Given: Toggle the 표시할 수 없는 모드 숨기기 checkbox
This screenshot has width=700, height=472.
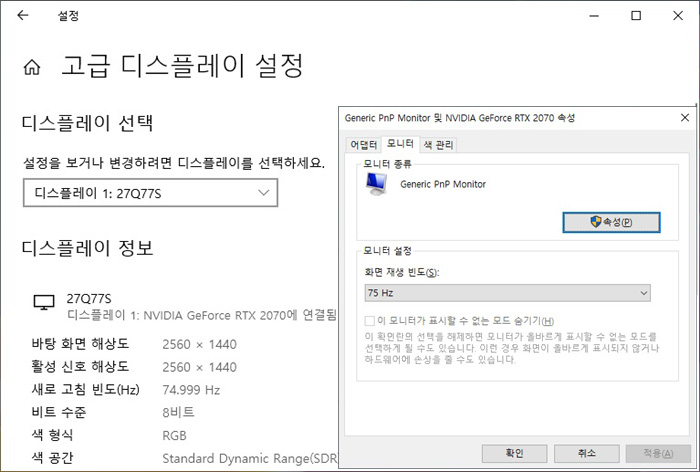Looking at the screenshot, I should pyautogui.click(x=370, y=320).
